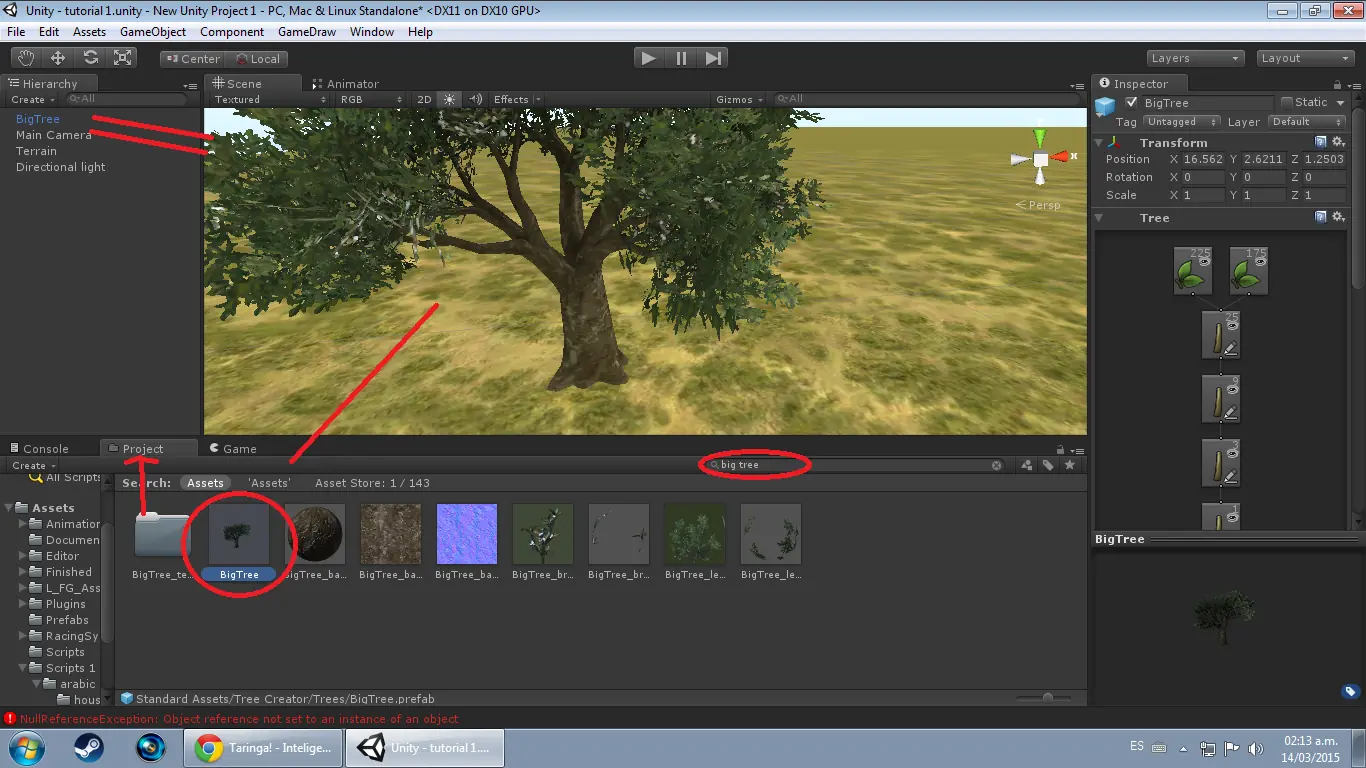Open the File menu
The image size is (1366, 768).
[16, 31]
